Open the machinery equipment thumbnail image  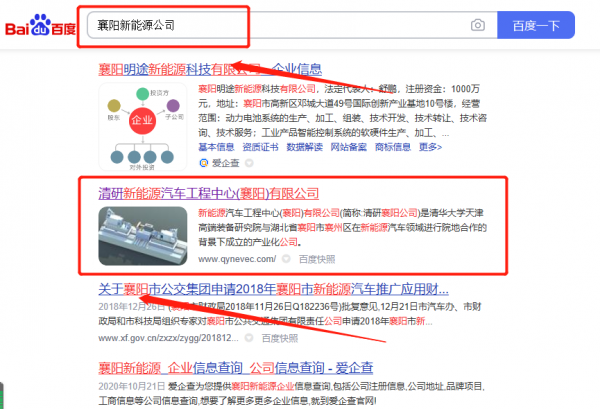[143, 236]
